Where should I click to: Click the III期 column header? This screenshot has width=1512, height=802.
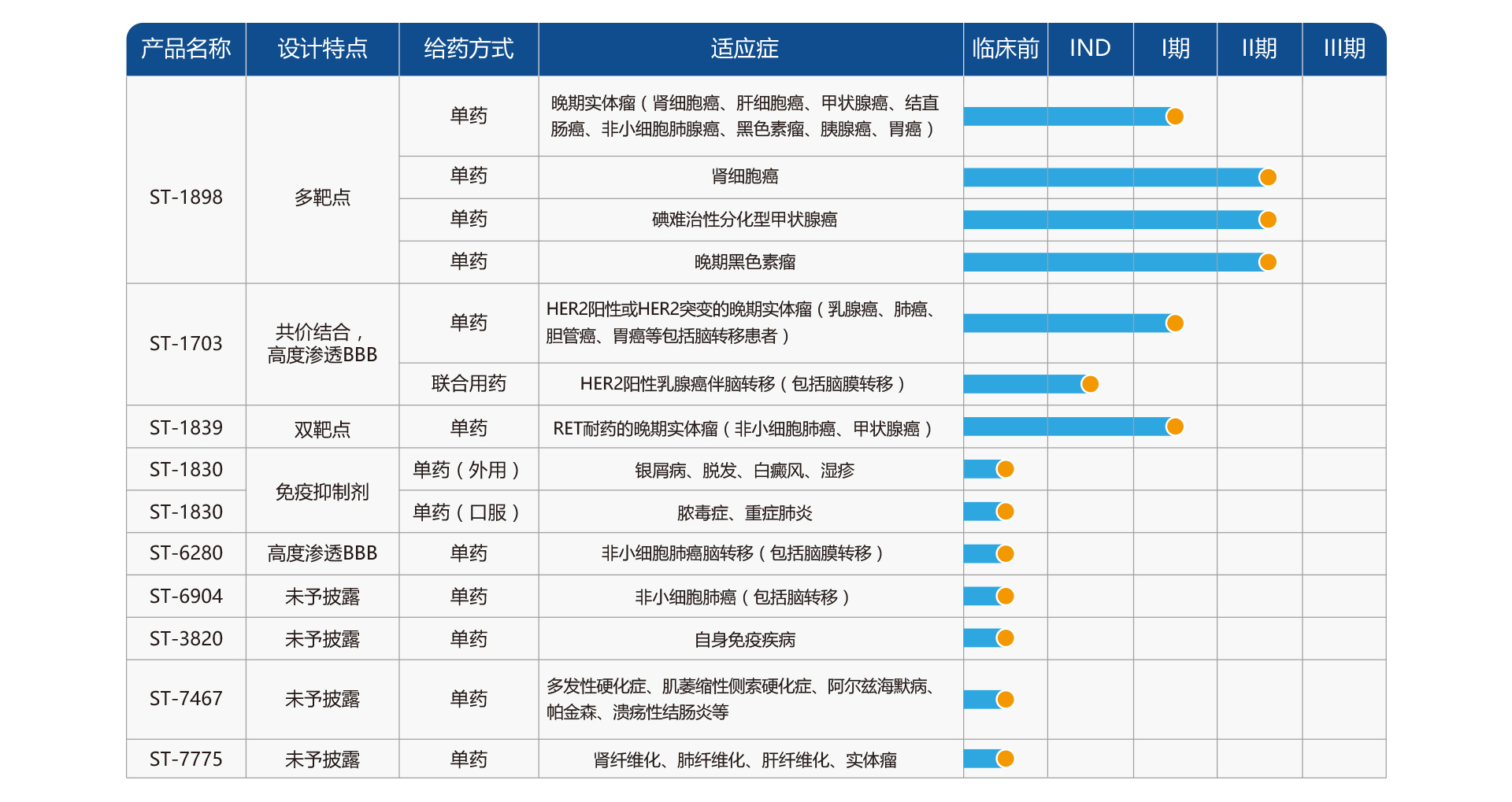pyautogui.click(x=1343, y=49)
